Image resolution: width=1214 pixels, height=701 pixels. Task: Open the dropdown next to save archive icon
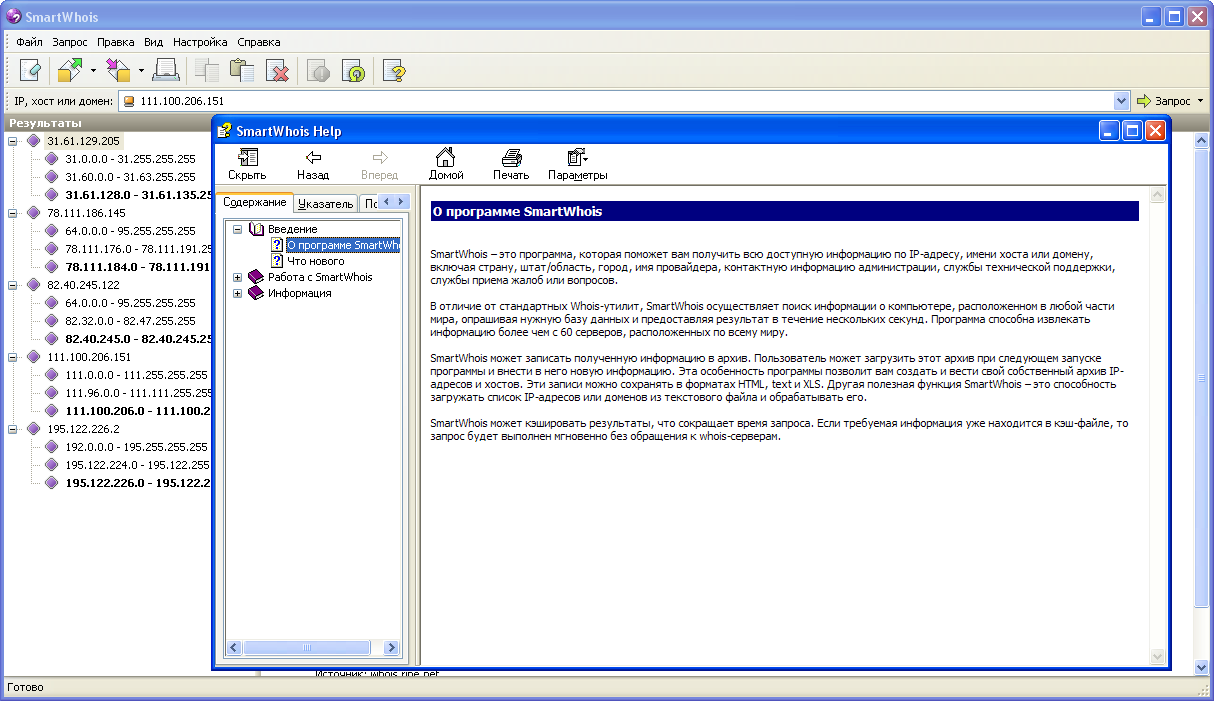pyautogui.click(x=141, y=70)
